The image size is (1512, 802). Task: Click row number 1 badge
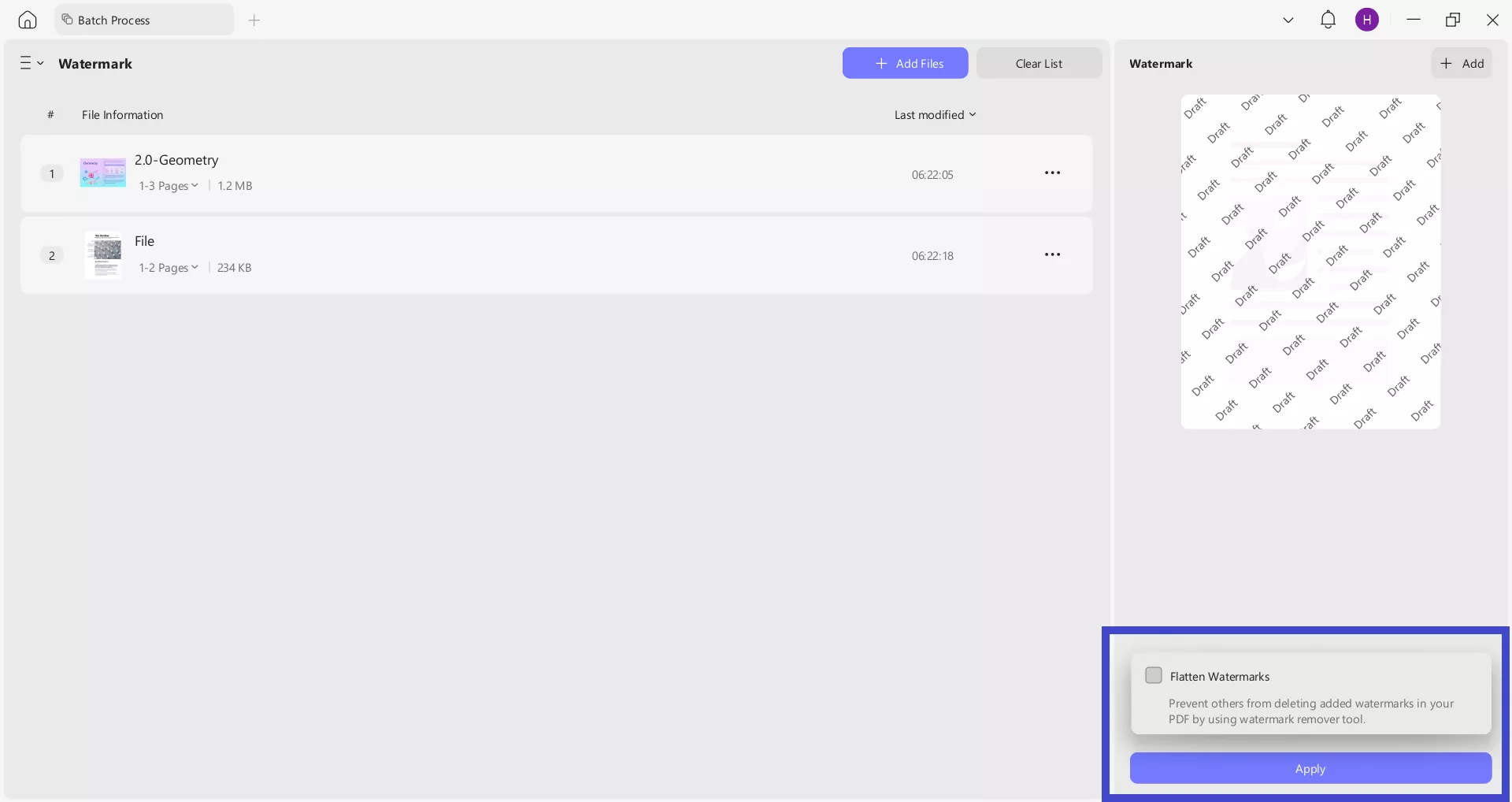coord(52,173)
